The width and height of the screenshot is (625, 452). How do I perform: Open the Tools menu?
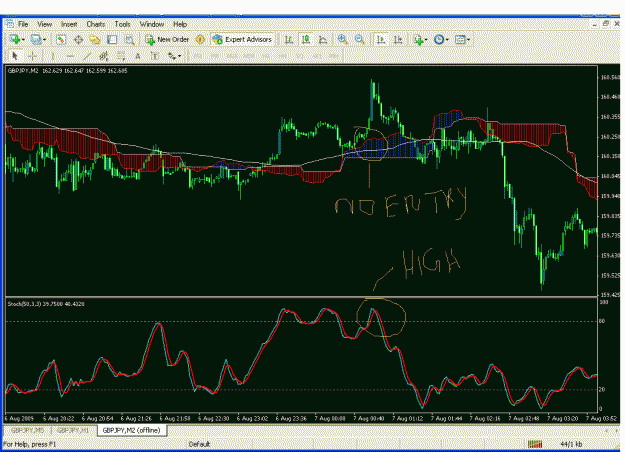[122, 24]
